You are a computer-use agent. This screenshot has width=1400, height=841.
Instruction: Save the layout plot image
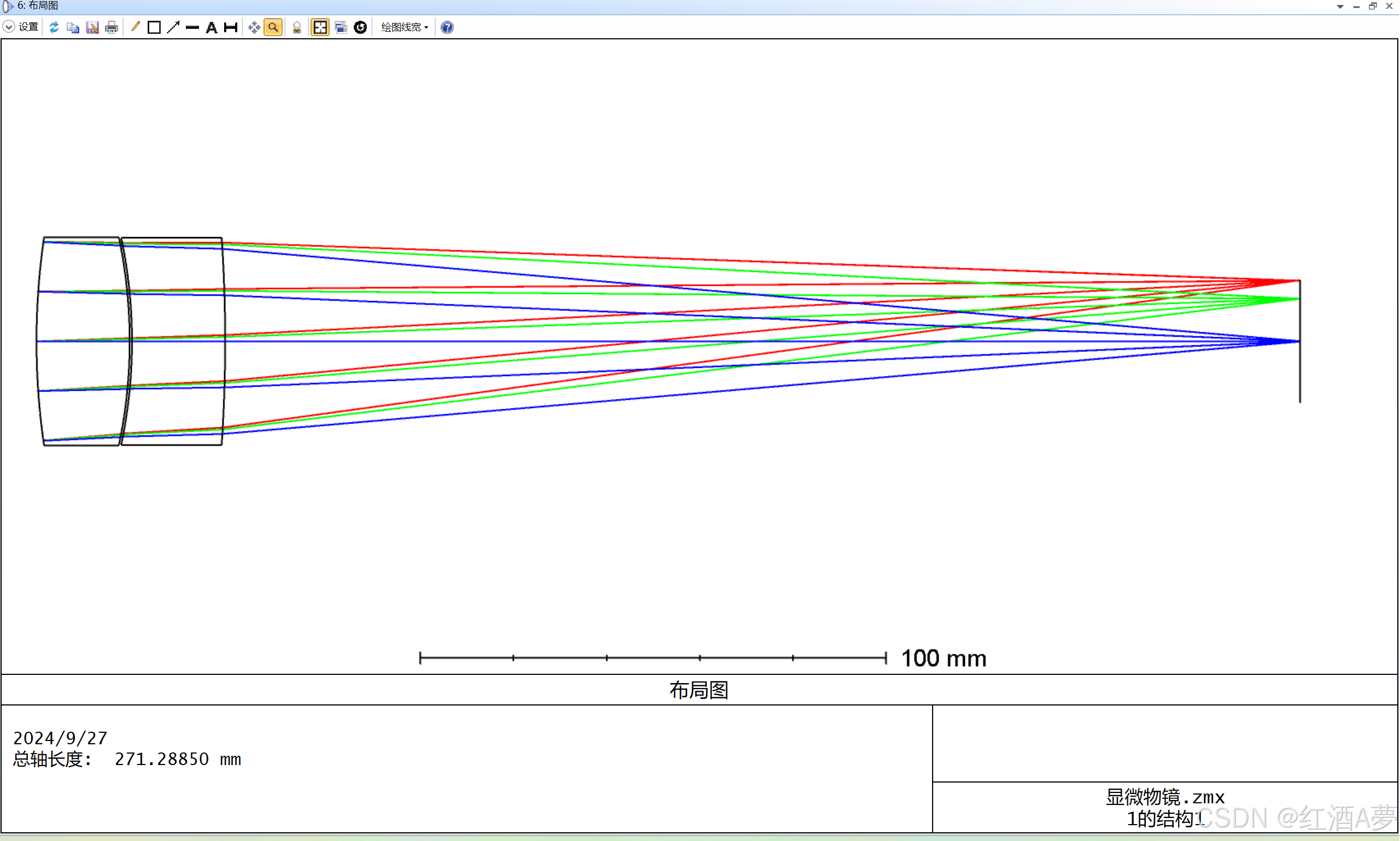click(x=92, y=27)
